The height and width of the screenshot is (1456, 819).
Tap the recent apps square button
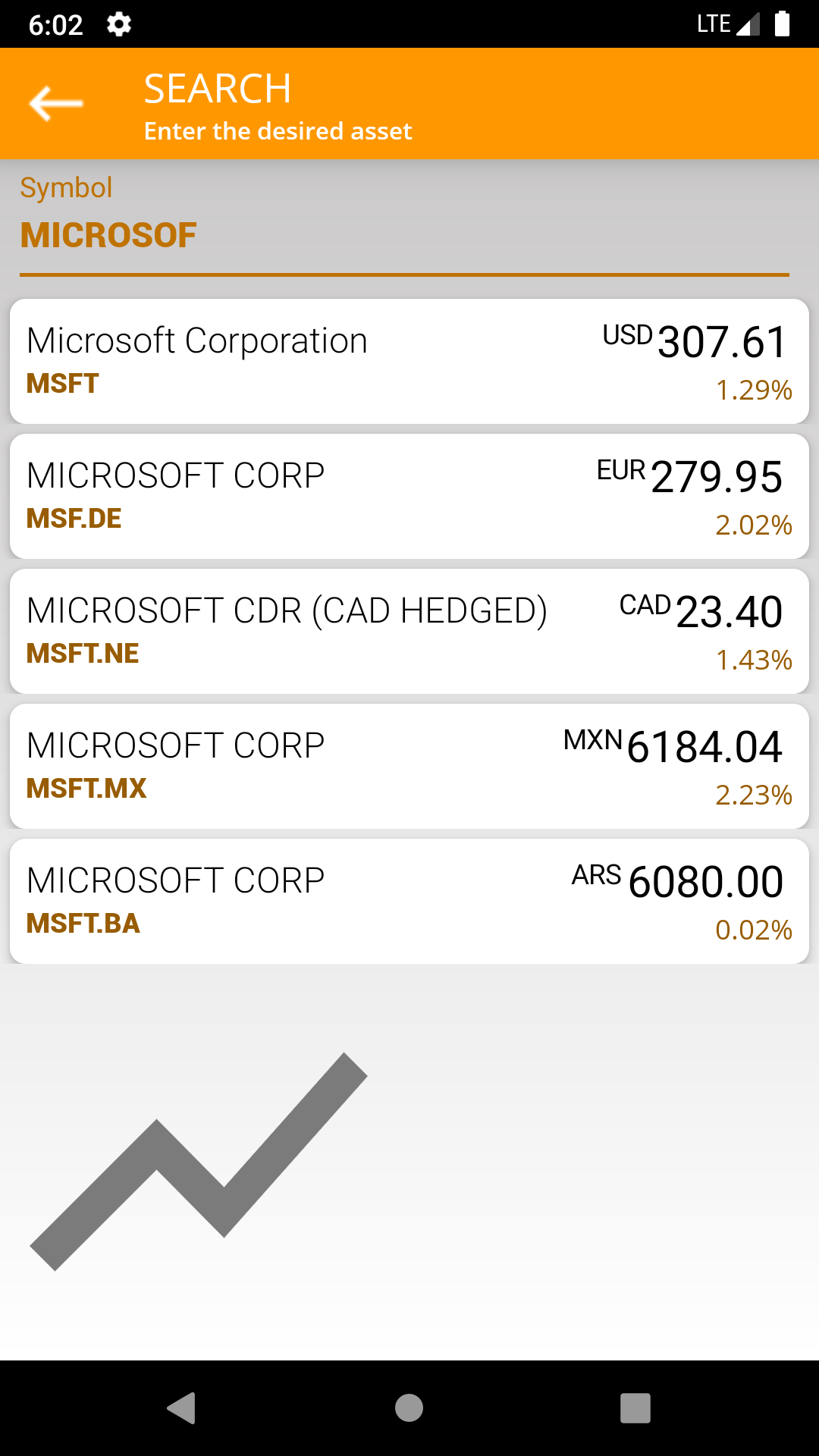coord(635,1408)
